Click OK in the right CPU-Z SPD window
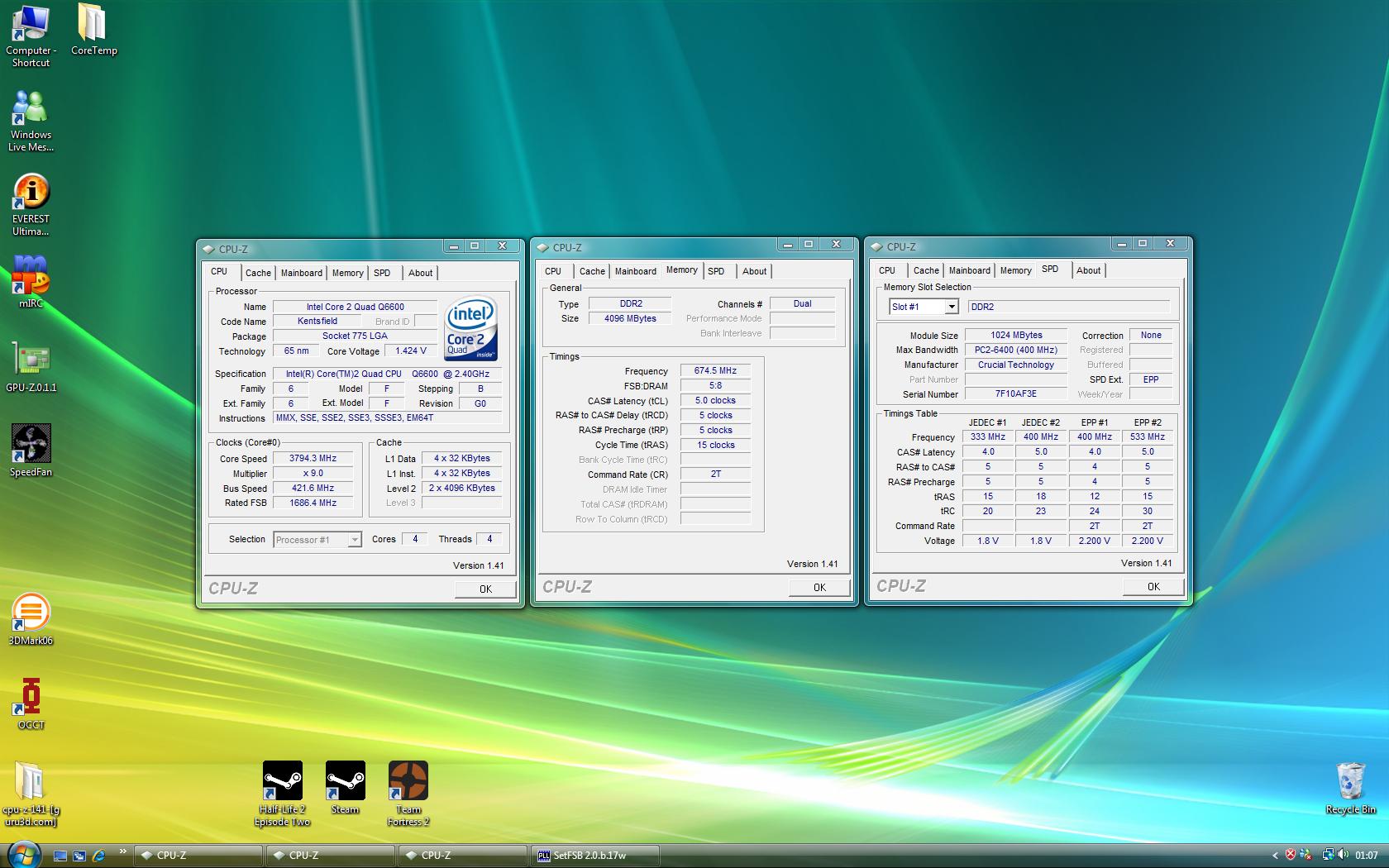The image size is (1389, 868). point(1153,587)
